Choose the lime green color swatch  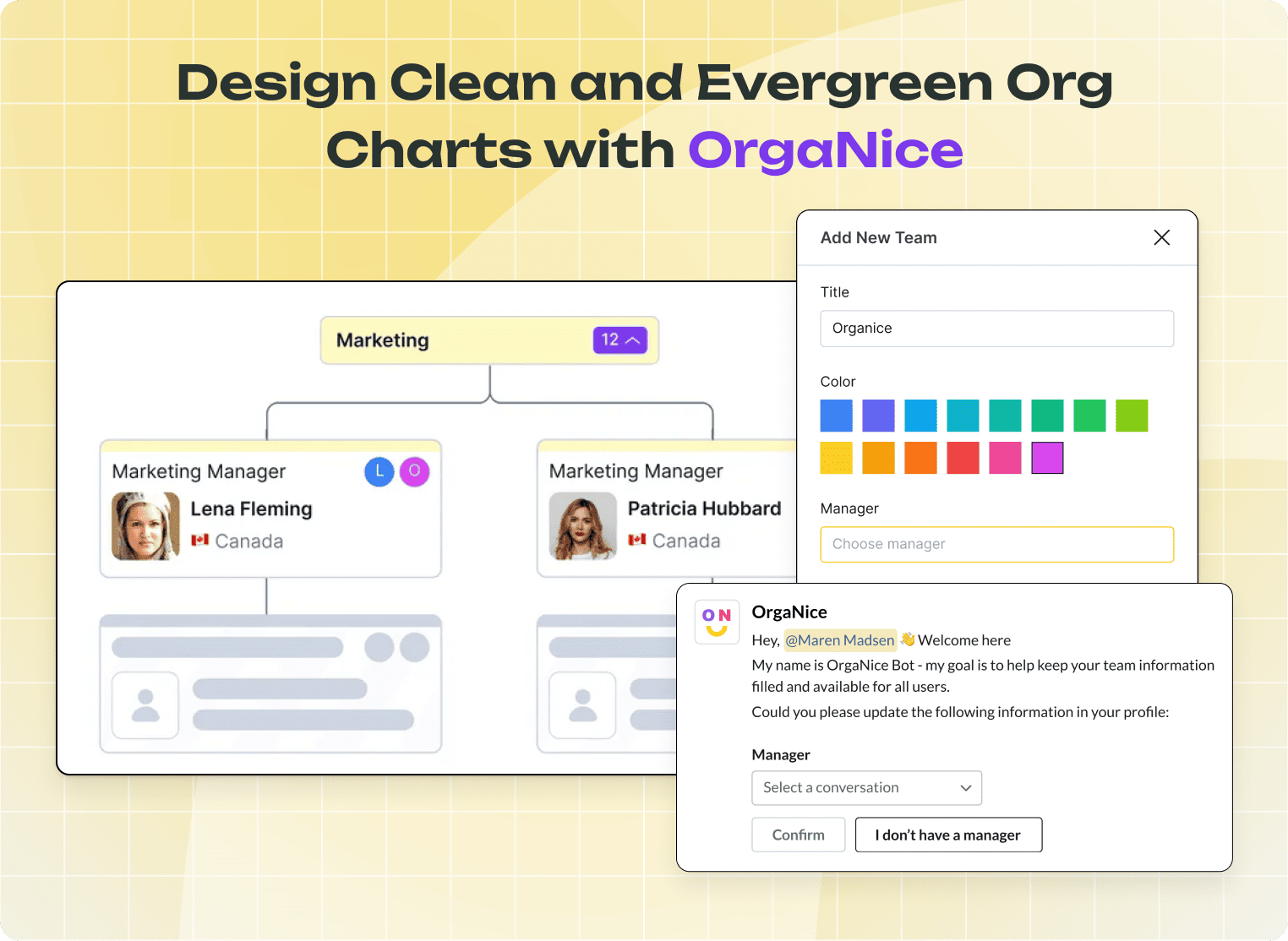pyautogui.click(x=1132, y=416)
